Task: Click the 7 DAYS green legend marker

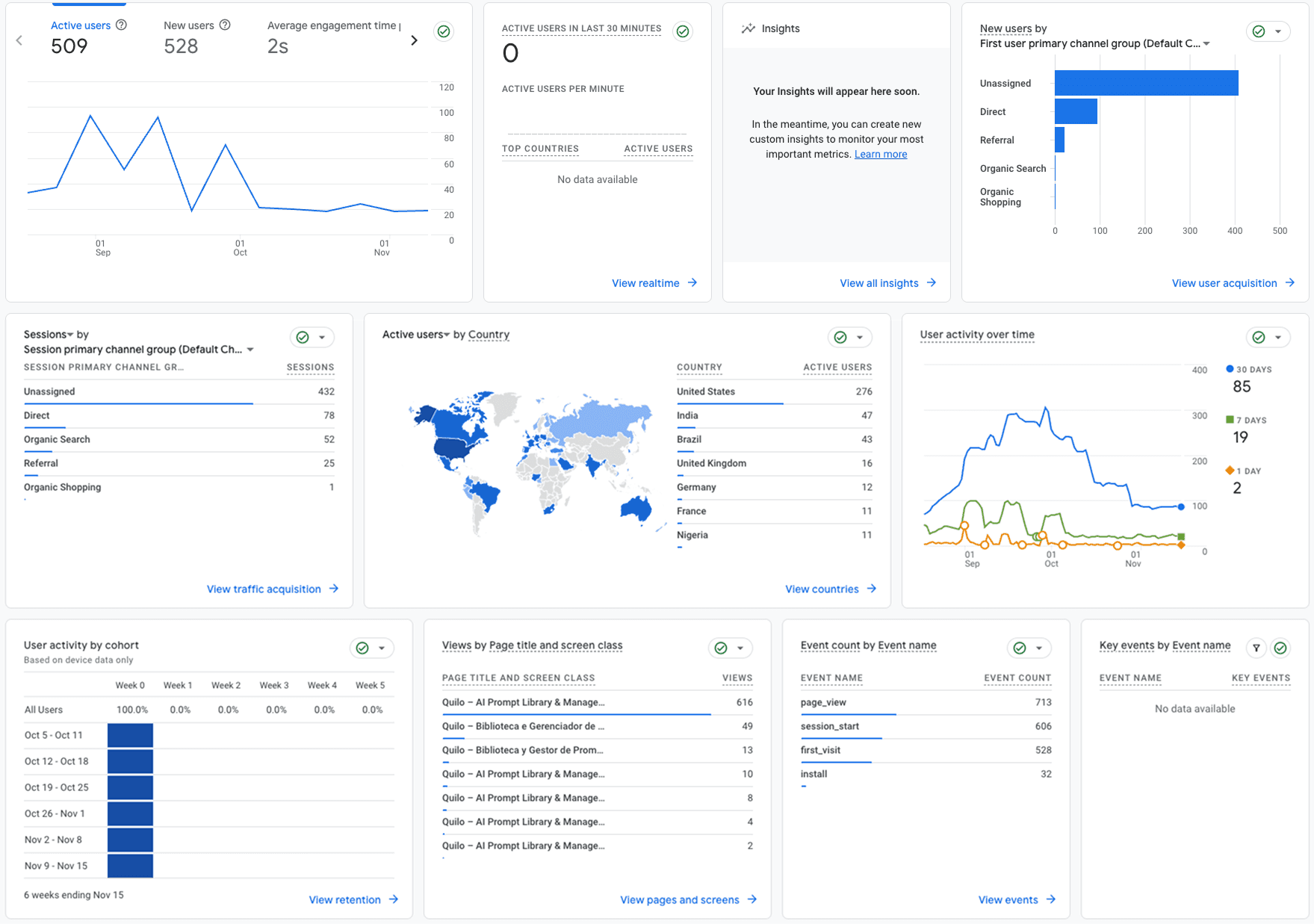Action: tap(1230, 420)
